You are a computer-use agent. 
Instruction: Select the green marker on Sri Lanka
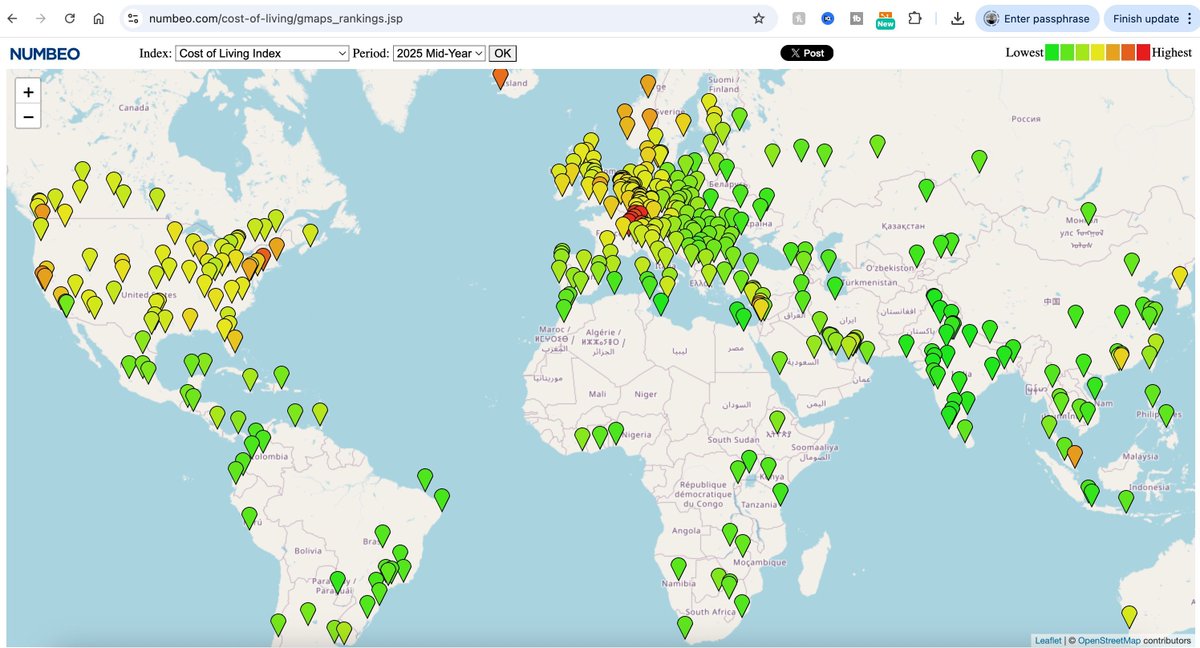pyautogui.click(x=965, y=431)
